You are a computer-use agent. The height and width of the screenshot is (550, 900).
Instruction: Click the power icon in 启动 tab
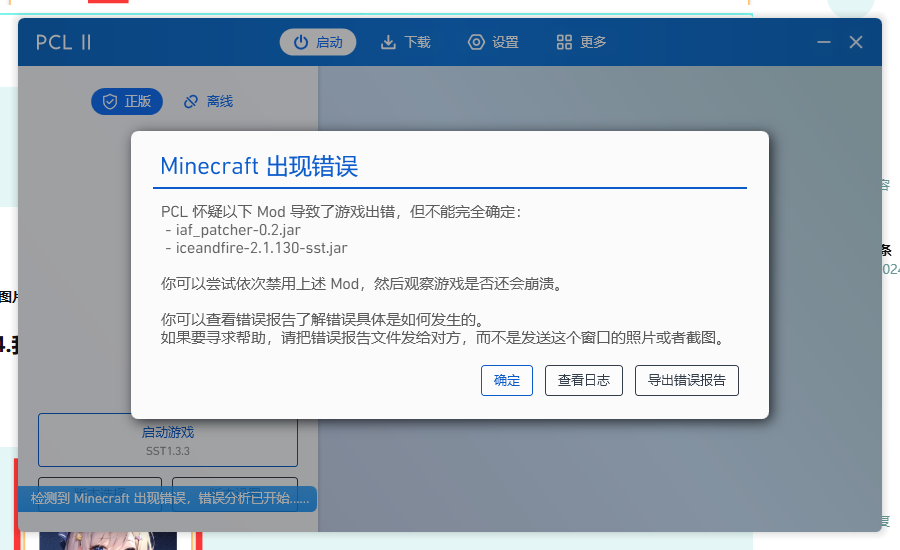click(x=301, y=42)
